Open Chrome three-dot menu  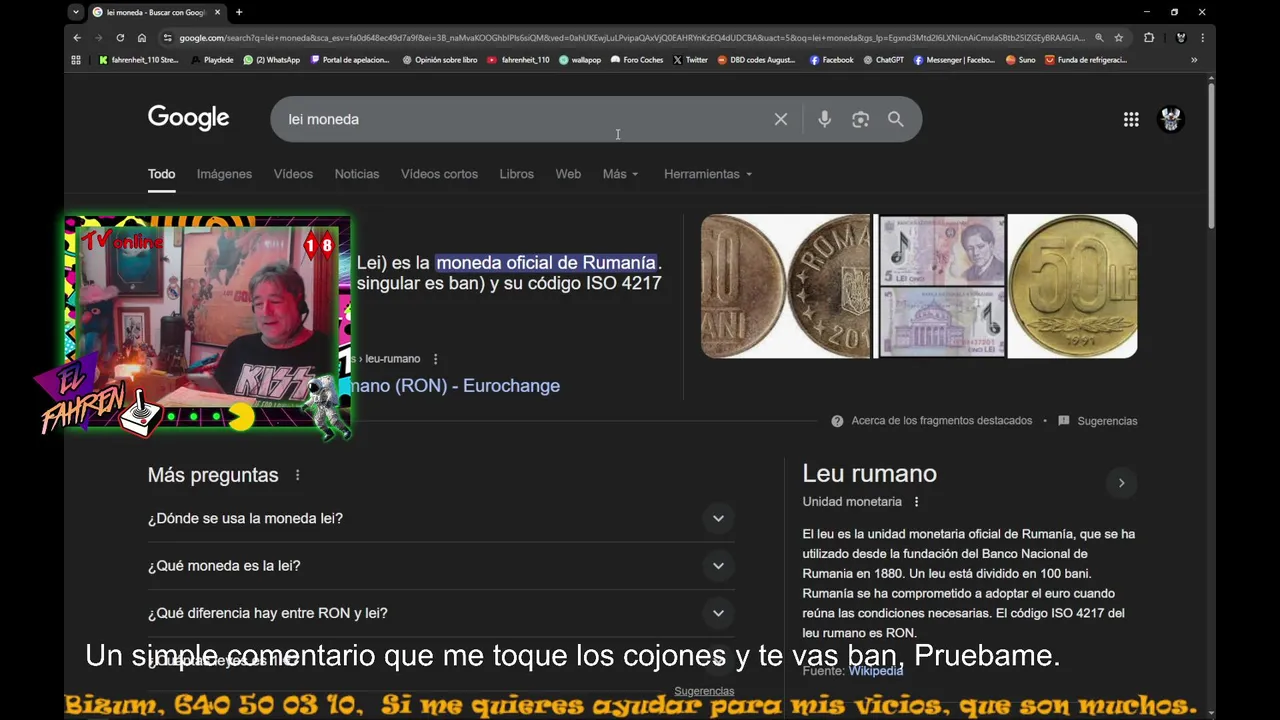1202,38
